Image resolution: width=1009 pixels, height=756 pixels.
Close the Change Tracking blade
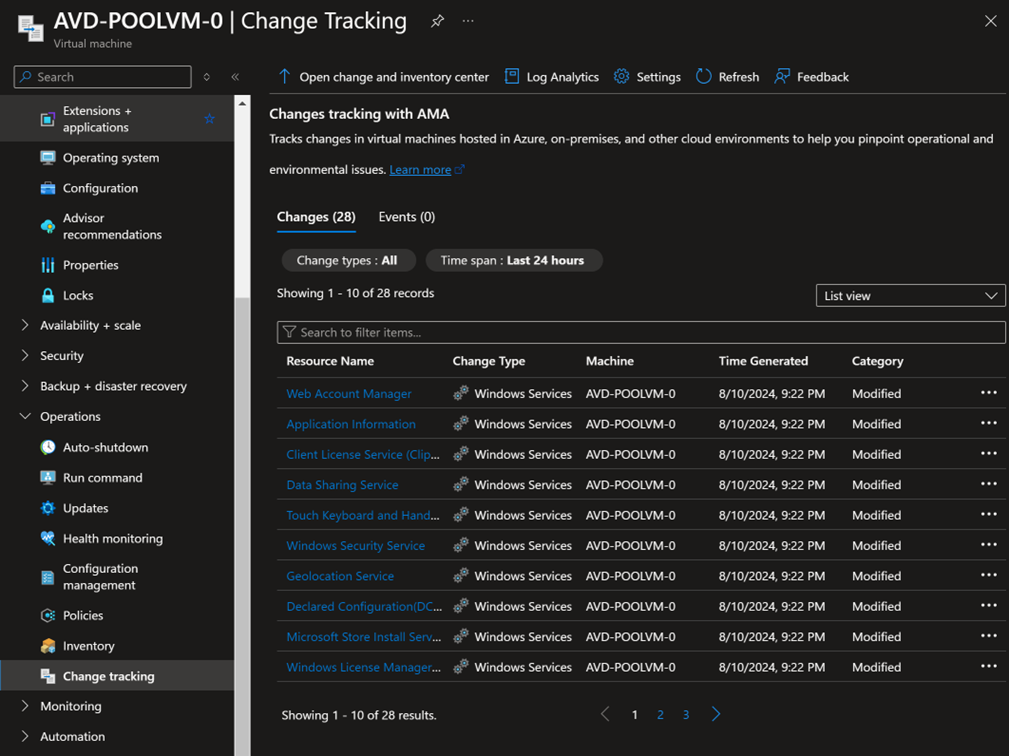(990, 21)
